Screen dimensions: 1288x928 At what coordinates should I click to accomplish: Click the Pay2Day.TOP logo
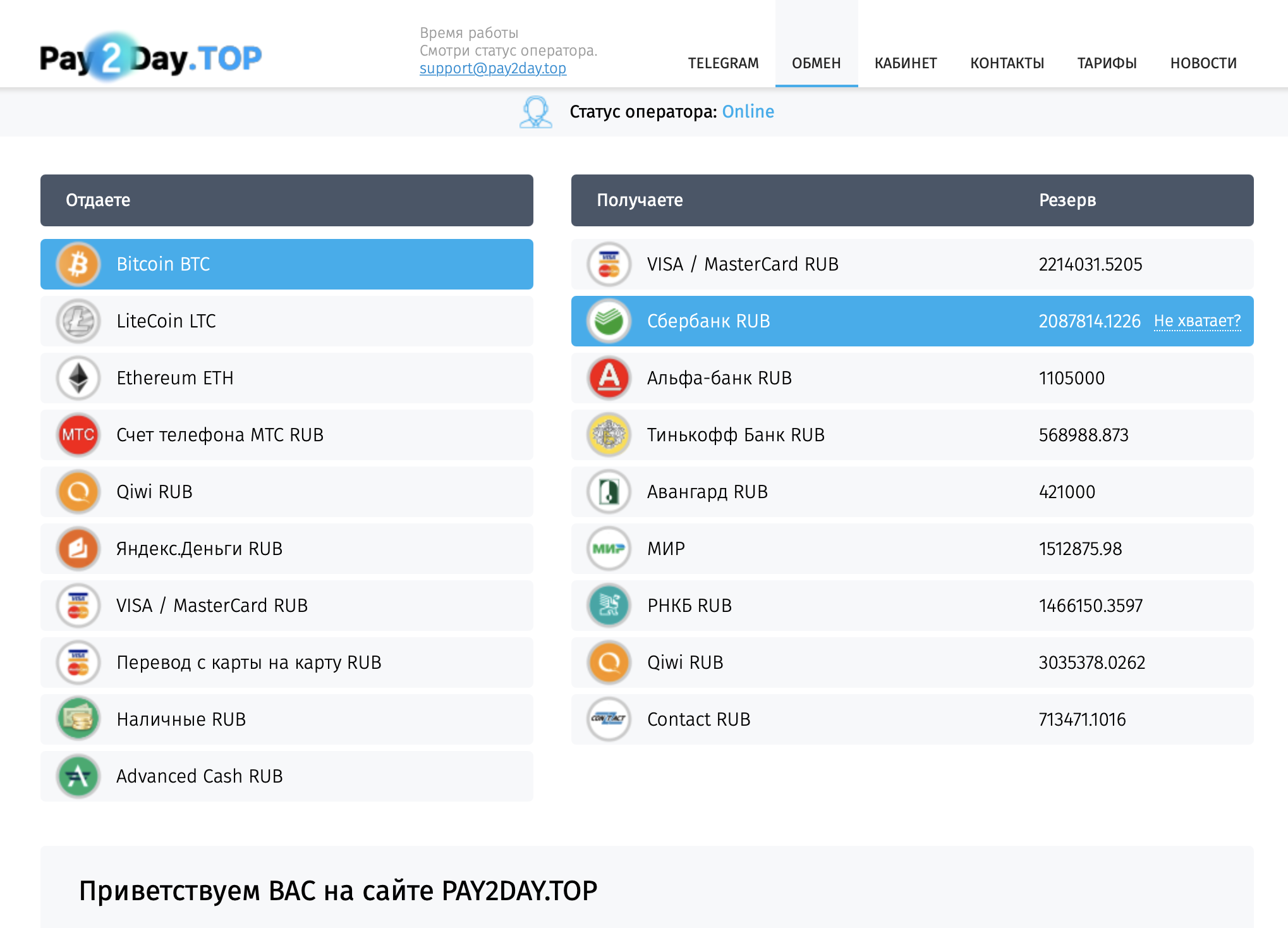coord(151,58)
